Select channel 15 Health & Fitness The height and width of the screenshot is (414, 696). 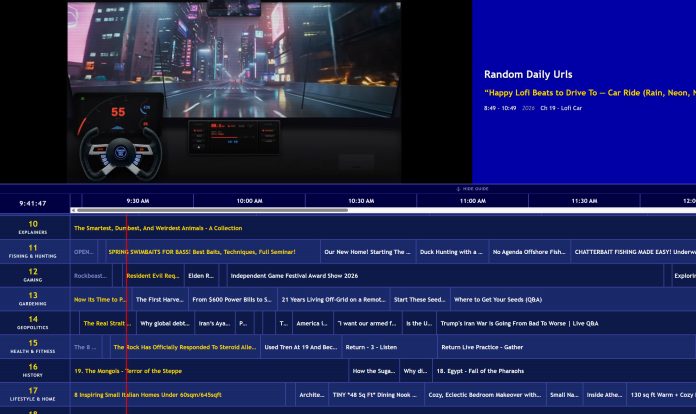click(33, 347)
